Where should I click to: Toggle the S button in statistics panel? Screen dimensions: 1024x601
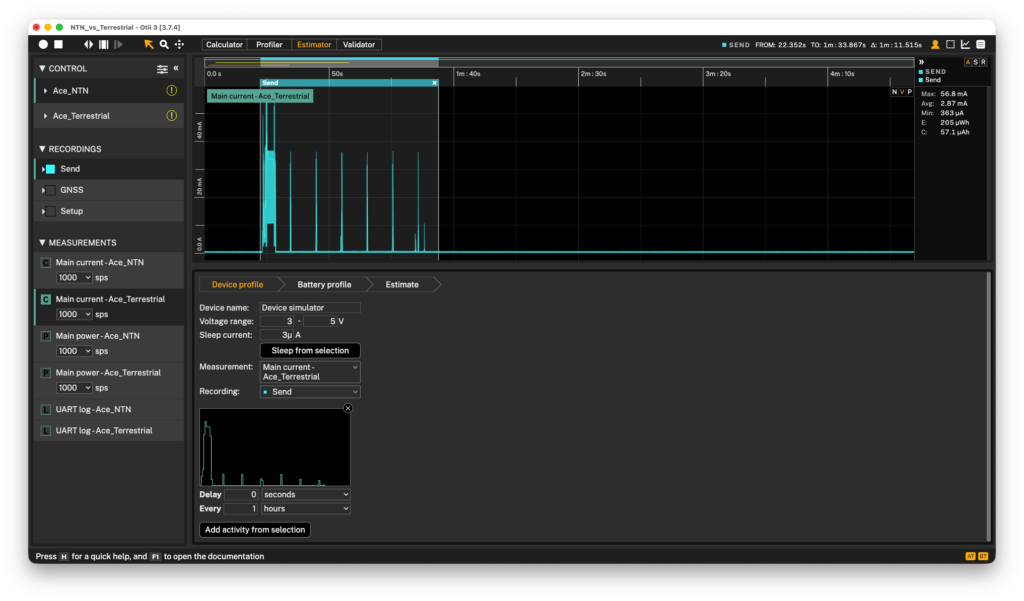click(976, 62)
